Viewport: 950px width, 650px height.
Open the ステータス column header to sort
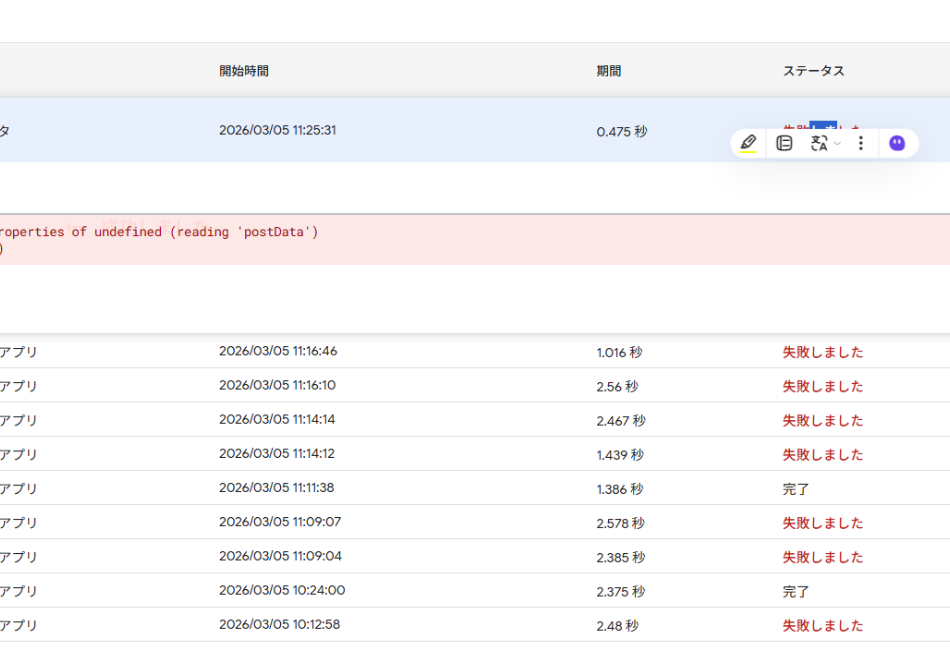(x=812, y=70)
